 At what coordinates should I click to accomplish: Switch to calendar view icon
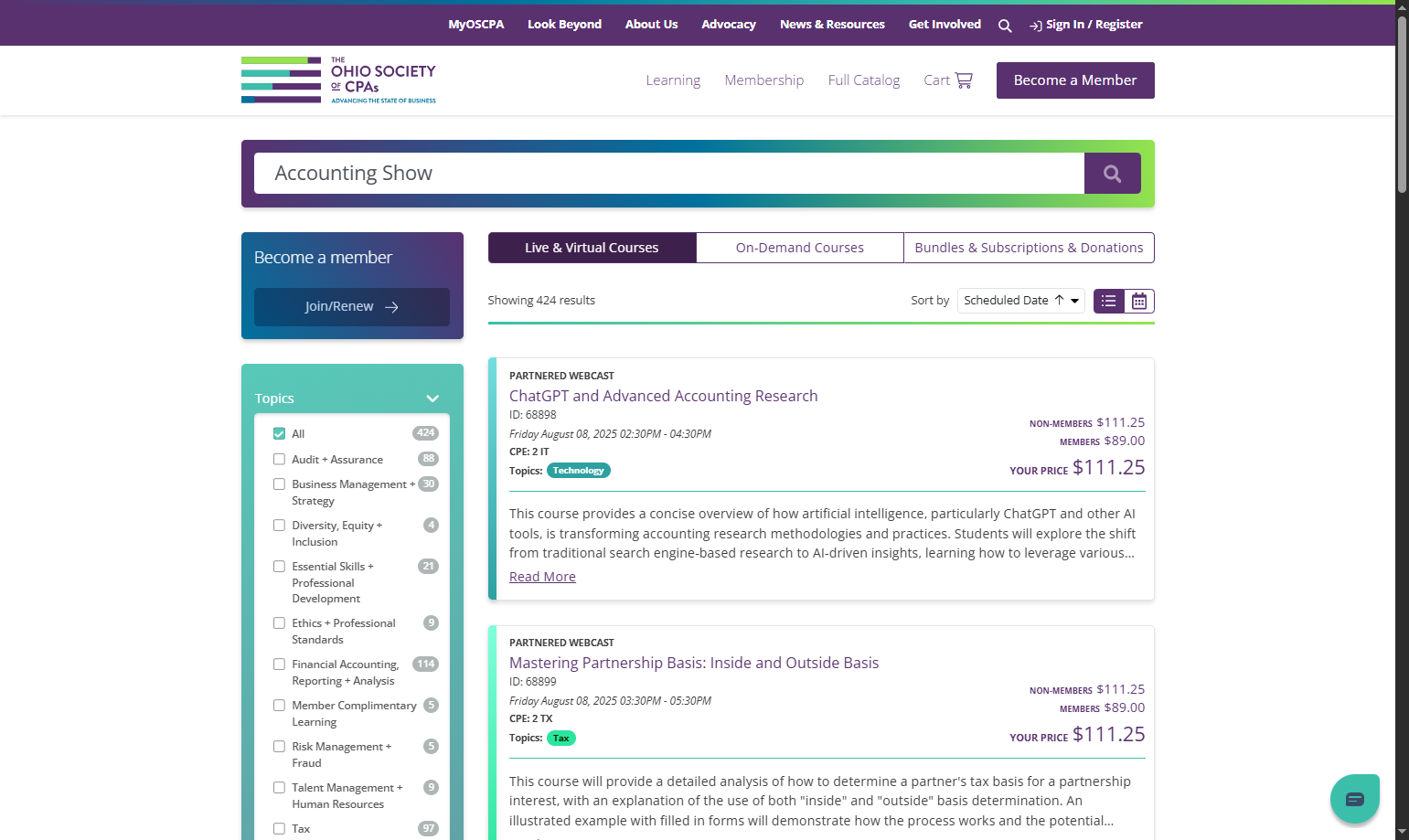pyautogui.click(x=1139, y=301)
